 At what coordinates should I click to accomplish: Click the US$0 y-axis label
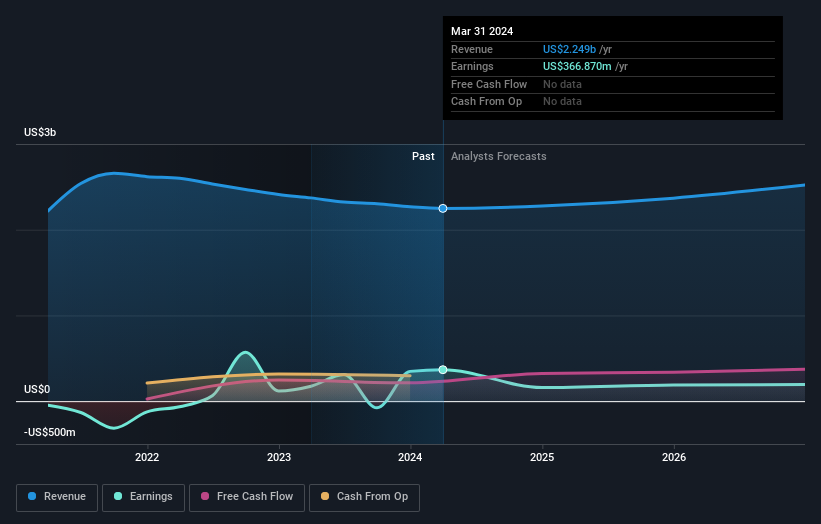point(37,389)
